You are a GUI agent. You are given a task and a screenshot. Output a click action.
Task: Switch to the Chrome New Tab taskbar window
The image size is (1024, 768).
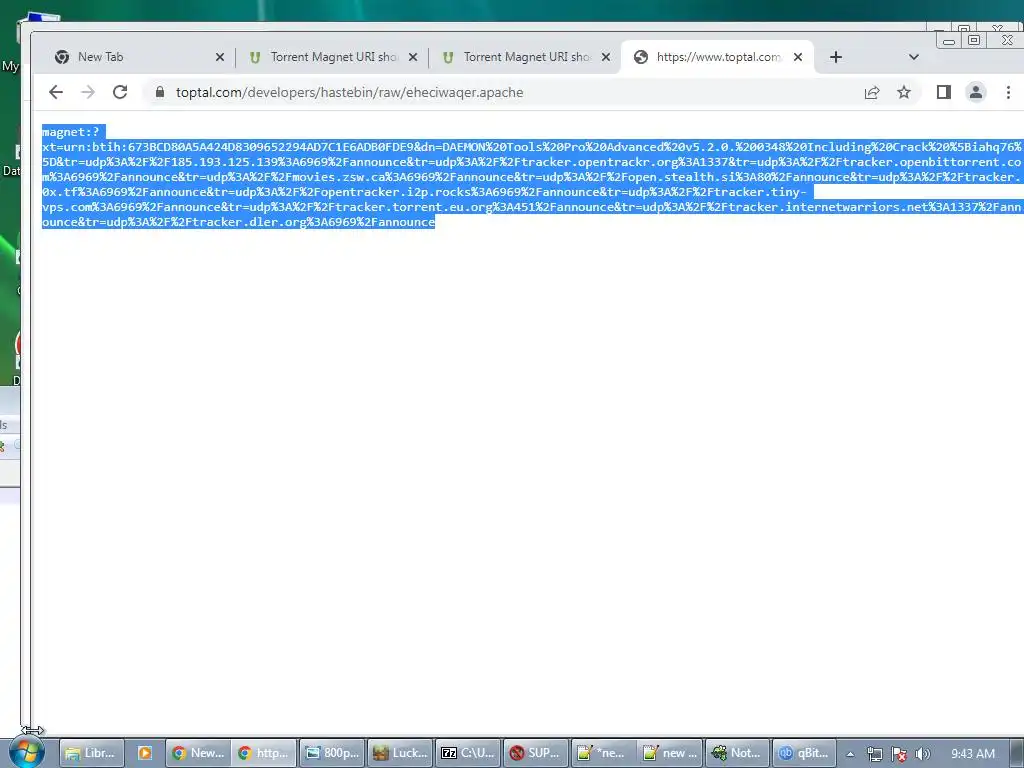199,753
